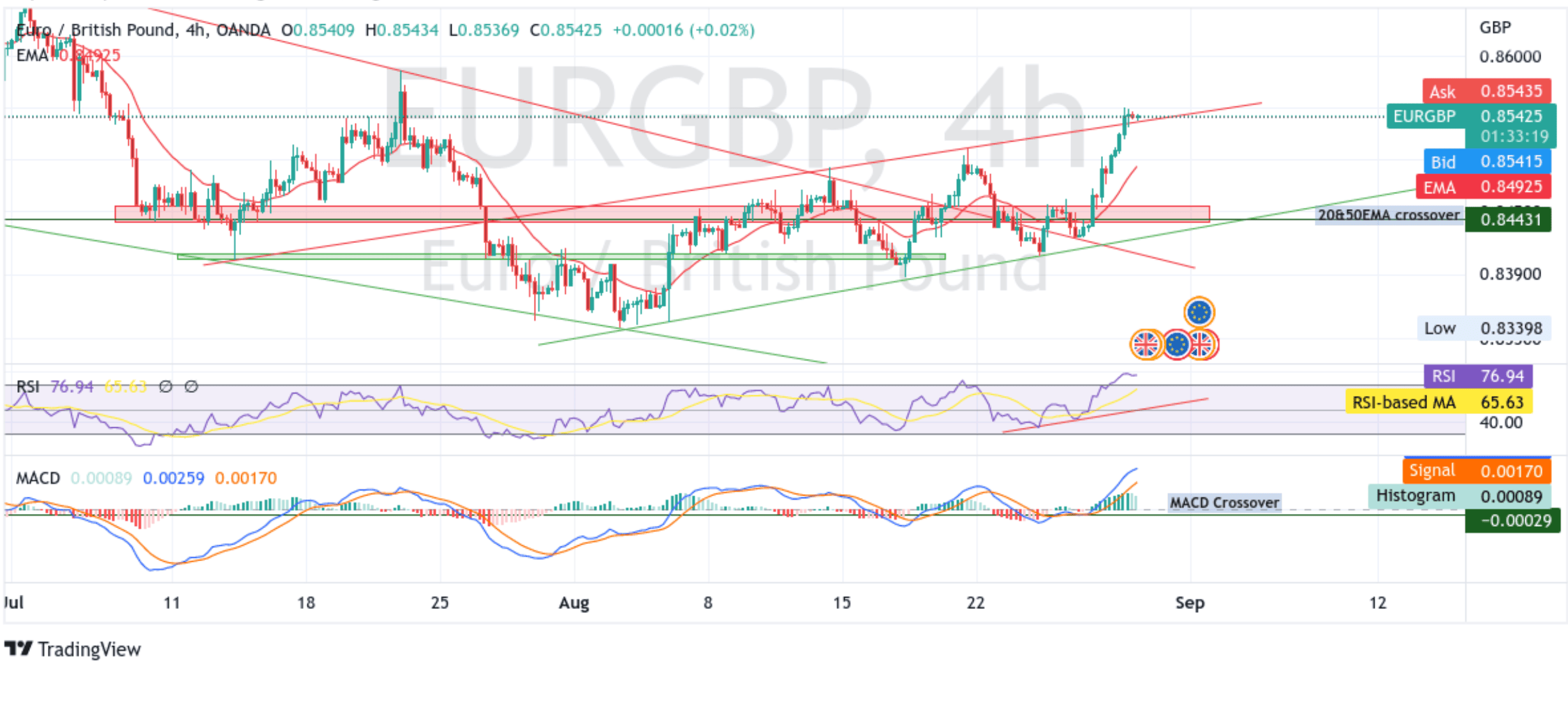This screenshot has width=1568, height=704.
Task: Click the green -0.00029 MACD axis label
Action: 1512,520
